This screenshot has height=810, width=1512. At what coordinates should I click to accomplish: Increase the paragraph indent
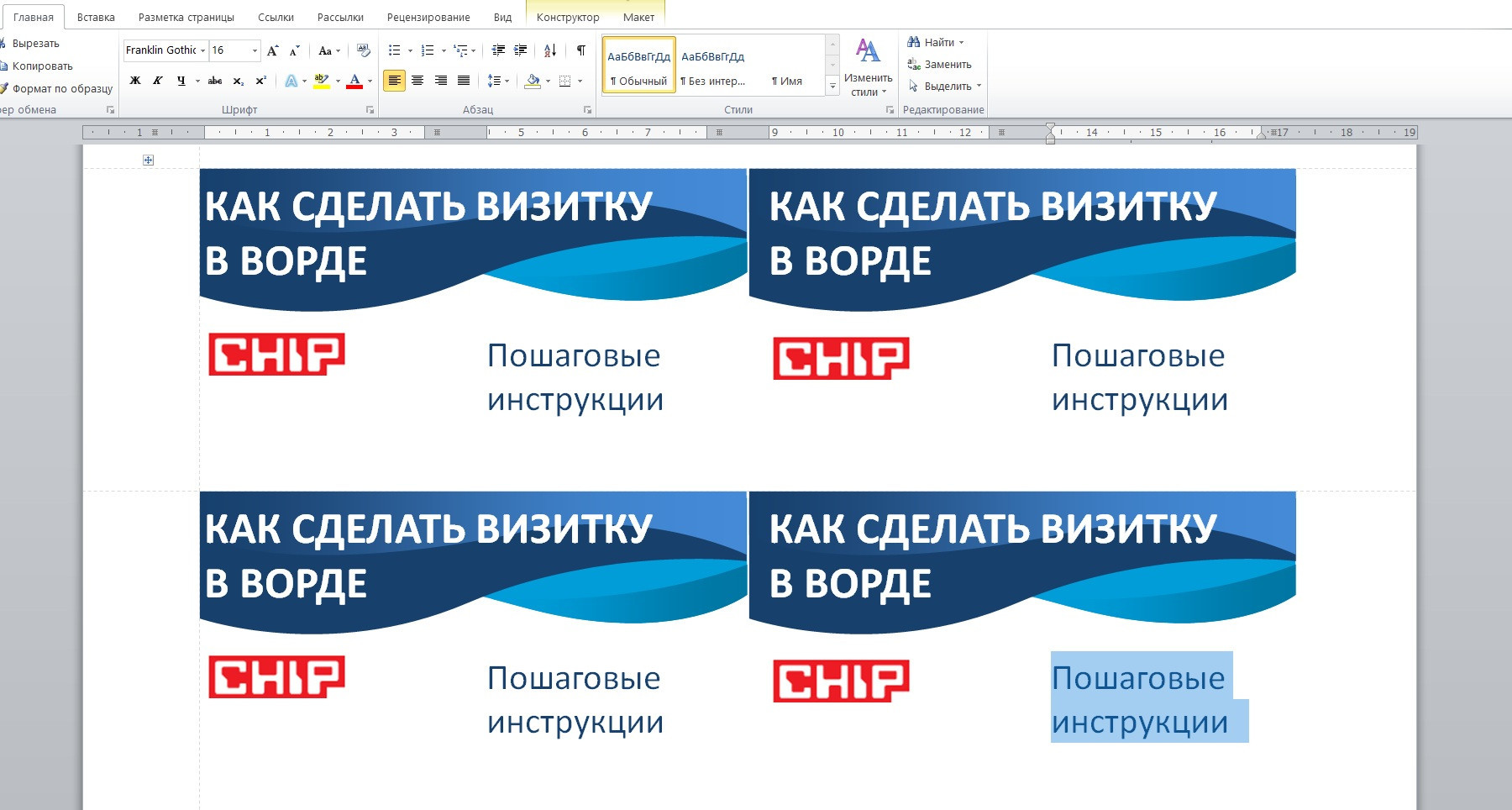coord(521,51)
